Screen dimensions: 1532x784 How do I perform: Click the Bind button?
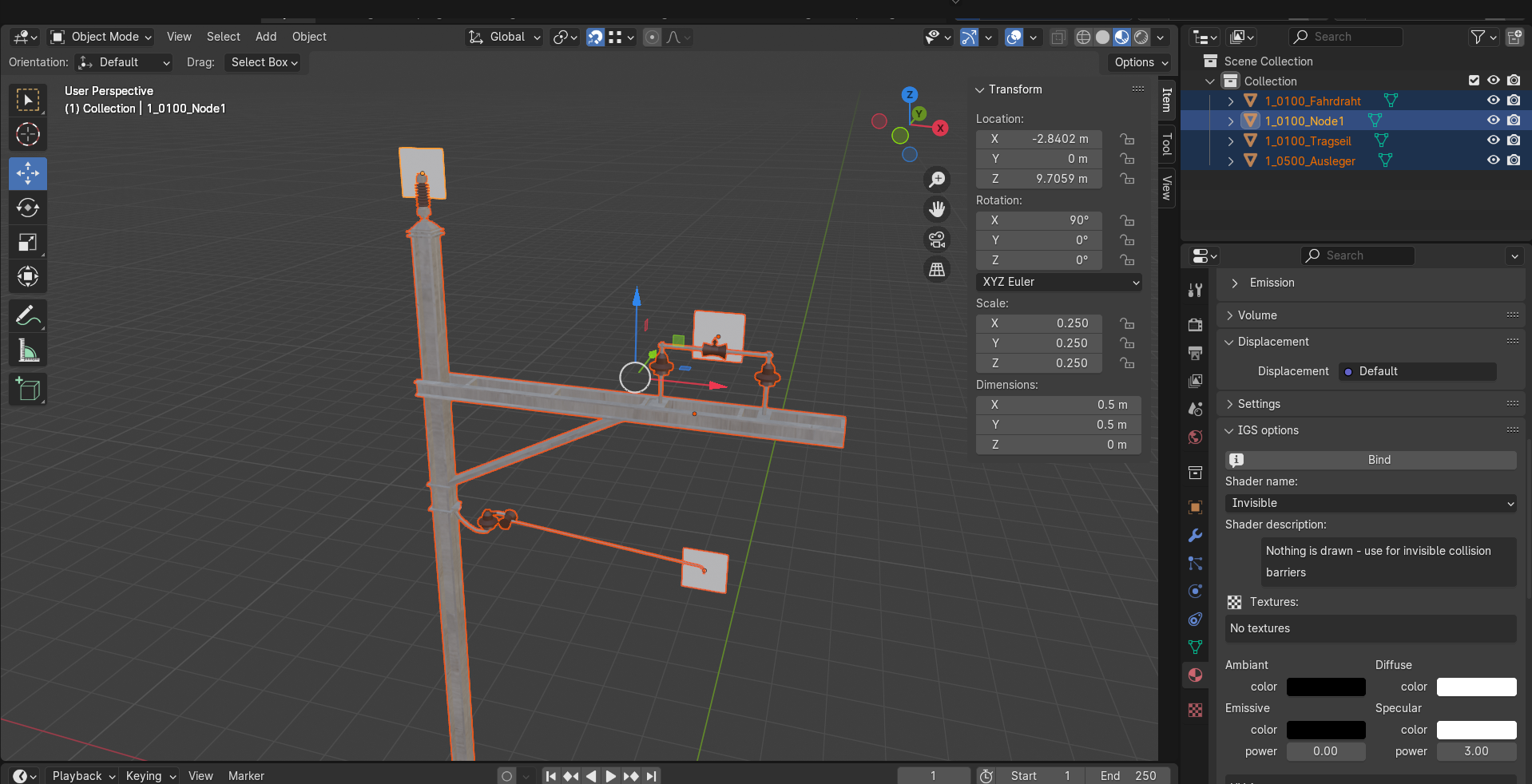coord(1379,460)
